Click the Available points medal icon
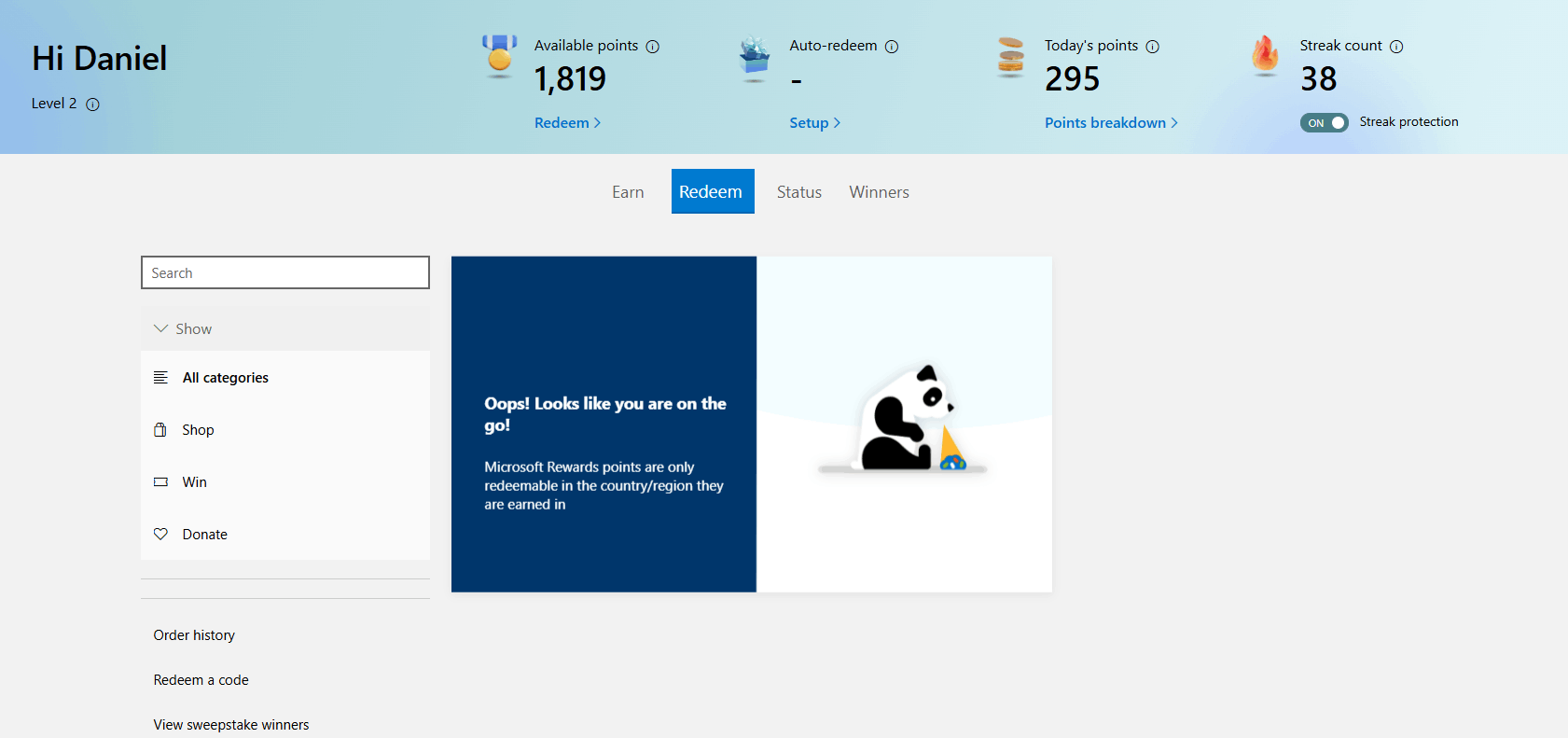Viewport: 1568px width, 738px height. 499,55
